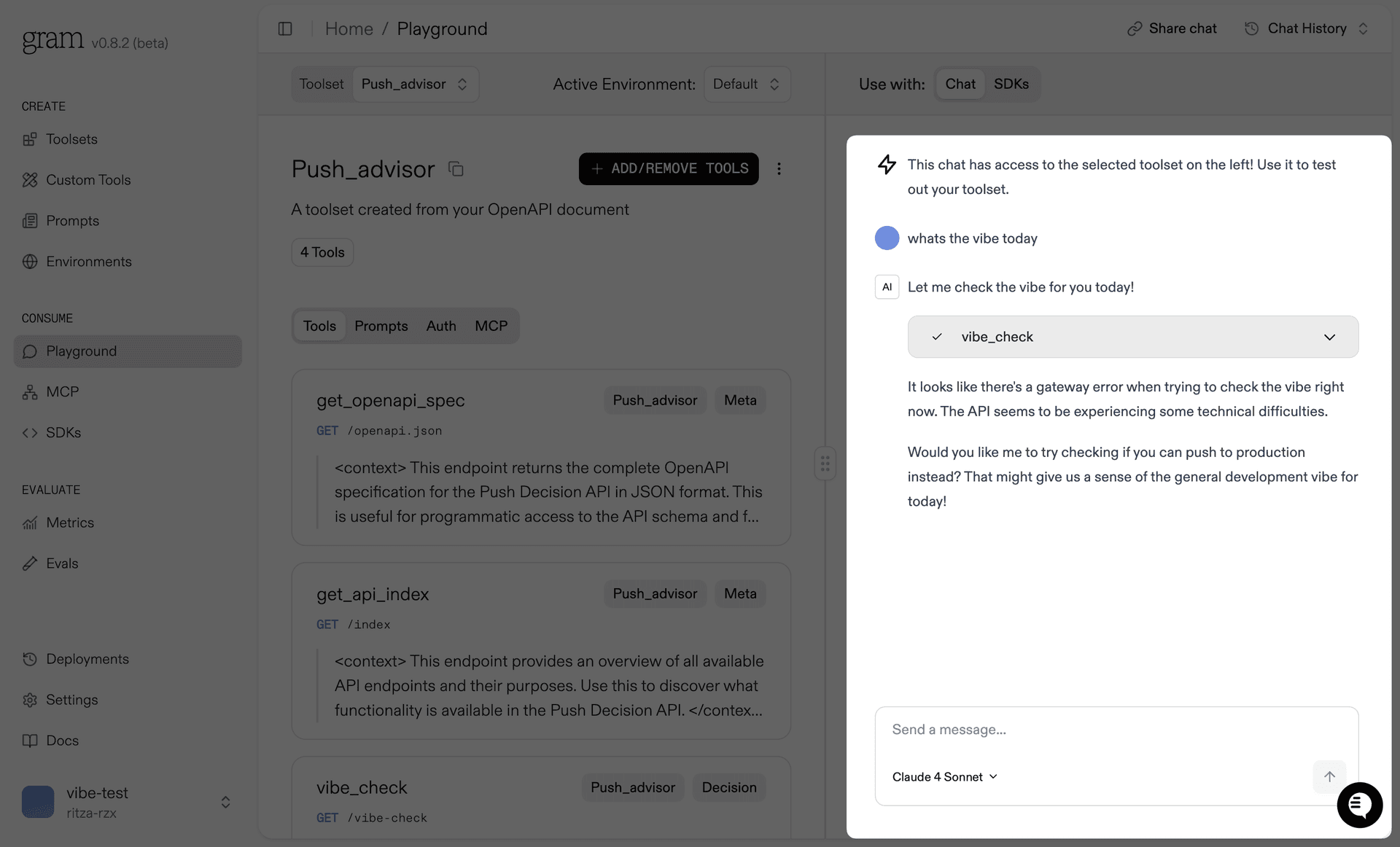1400x847 pixels.
Task: Open the support chat bubble icon
Action: 1359,805
